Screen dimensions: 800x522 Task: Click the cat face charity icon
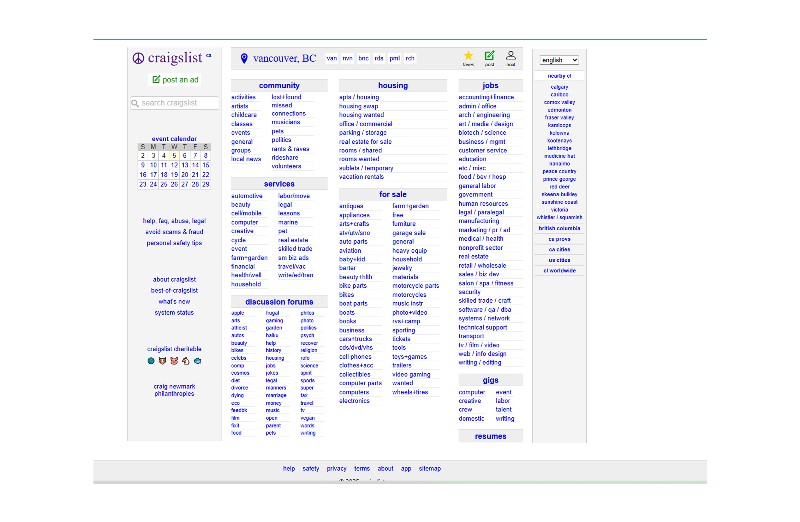(162, 361)
